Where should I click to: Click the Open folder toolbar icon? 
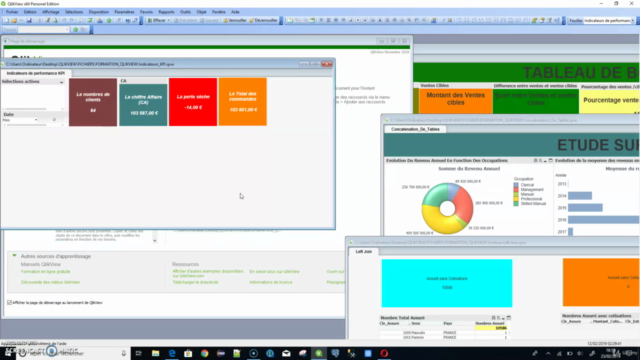(14, 20)
